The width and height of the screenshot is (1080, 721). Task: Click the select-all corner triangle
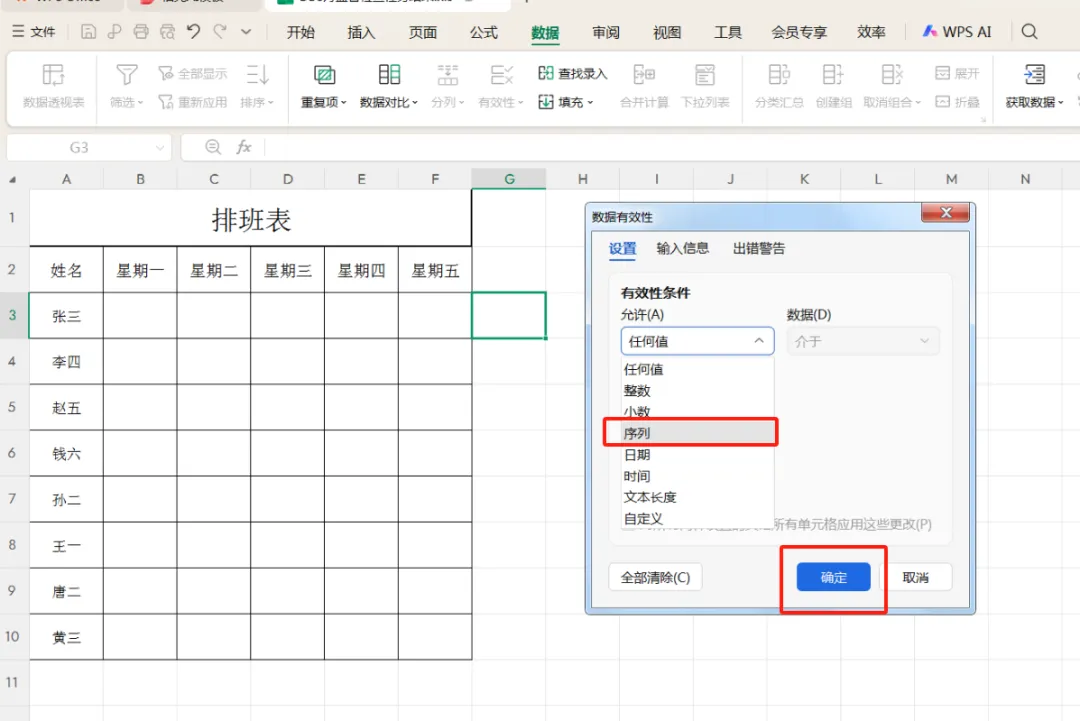click(12, 180)
